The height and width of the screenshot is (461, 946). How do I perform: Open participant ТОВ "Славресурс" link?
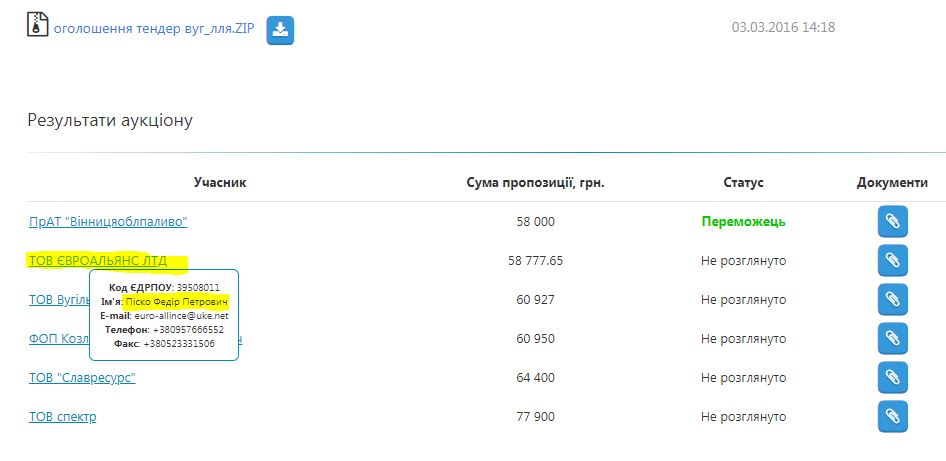[82, 378]
